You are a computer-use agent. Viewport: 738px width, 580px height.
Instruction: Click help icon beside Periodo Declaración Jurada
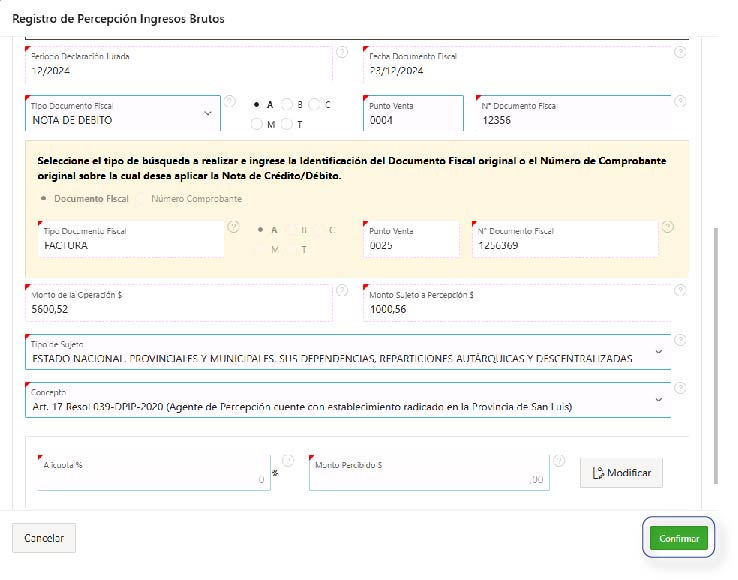(x=342, y=52)
